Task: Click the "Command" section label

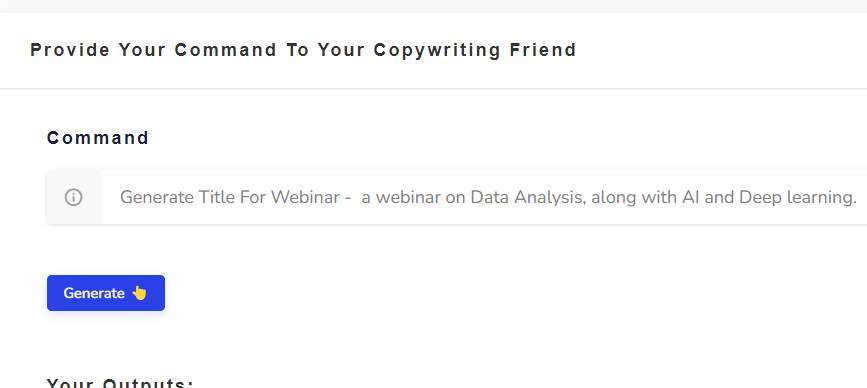Action: [x=98, y=138]
